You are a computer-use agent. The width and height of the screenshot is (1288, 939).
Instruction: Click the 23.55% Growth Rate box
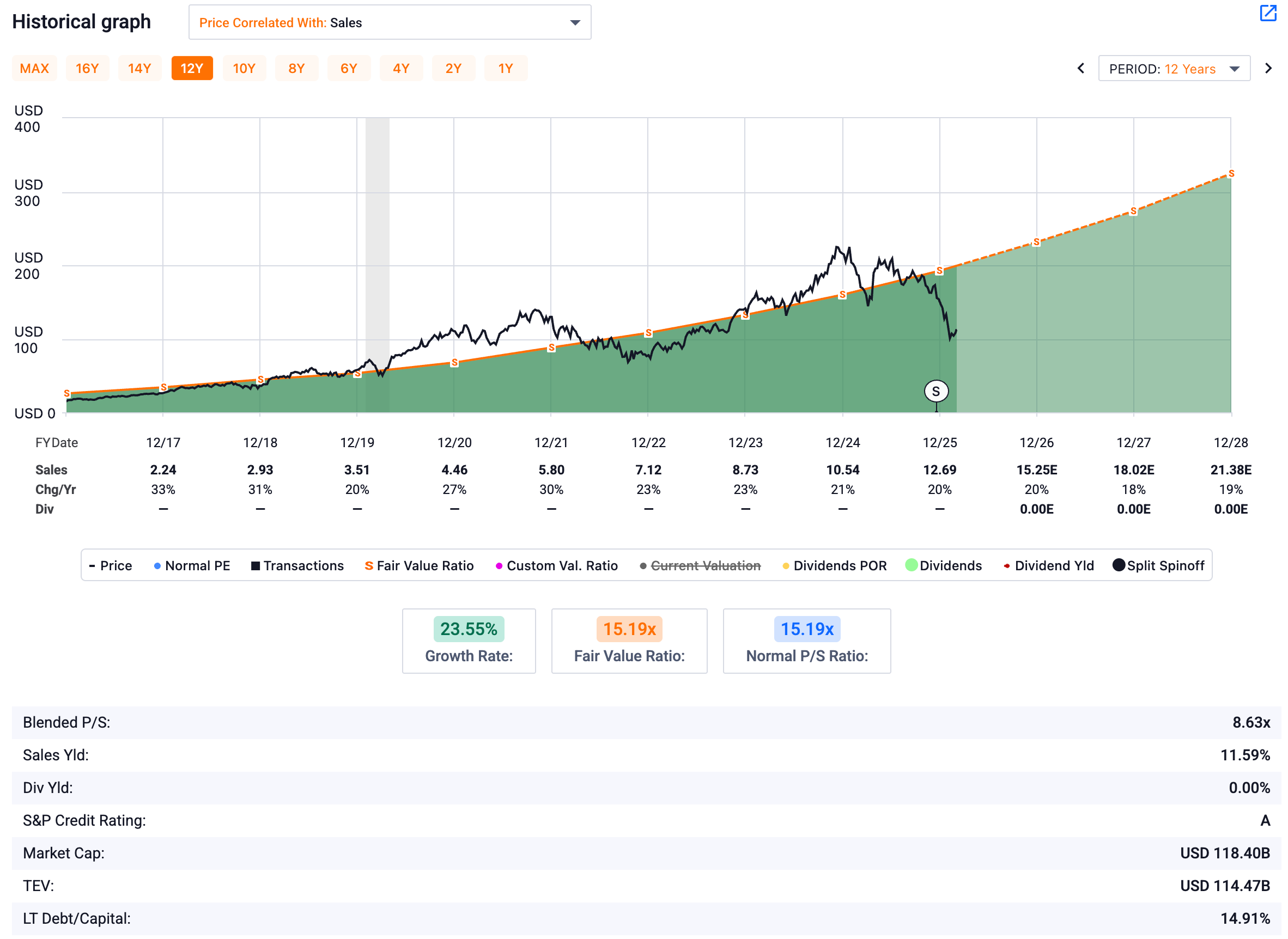pyautogui.click(x=469, y=641)
